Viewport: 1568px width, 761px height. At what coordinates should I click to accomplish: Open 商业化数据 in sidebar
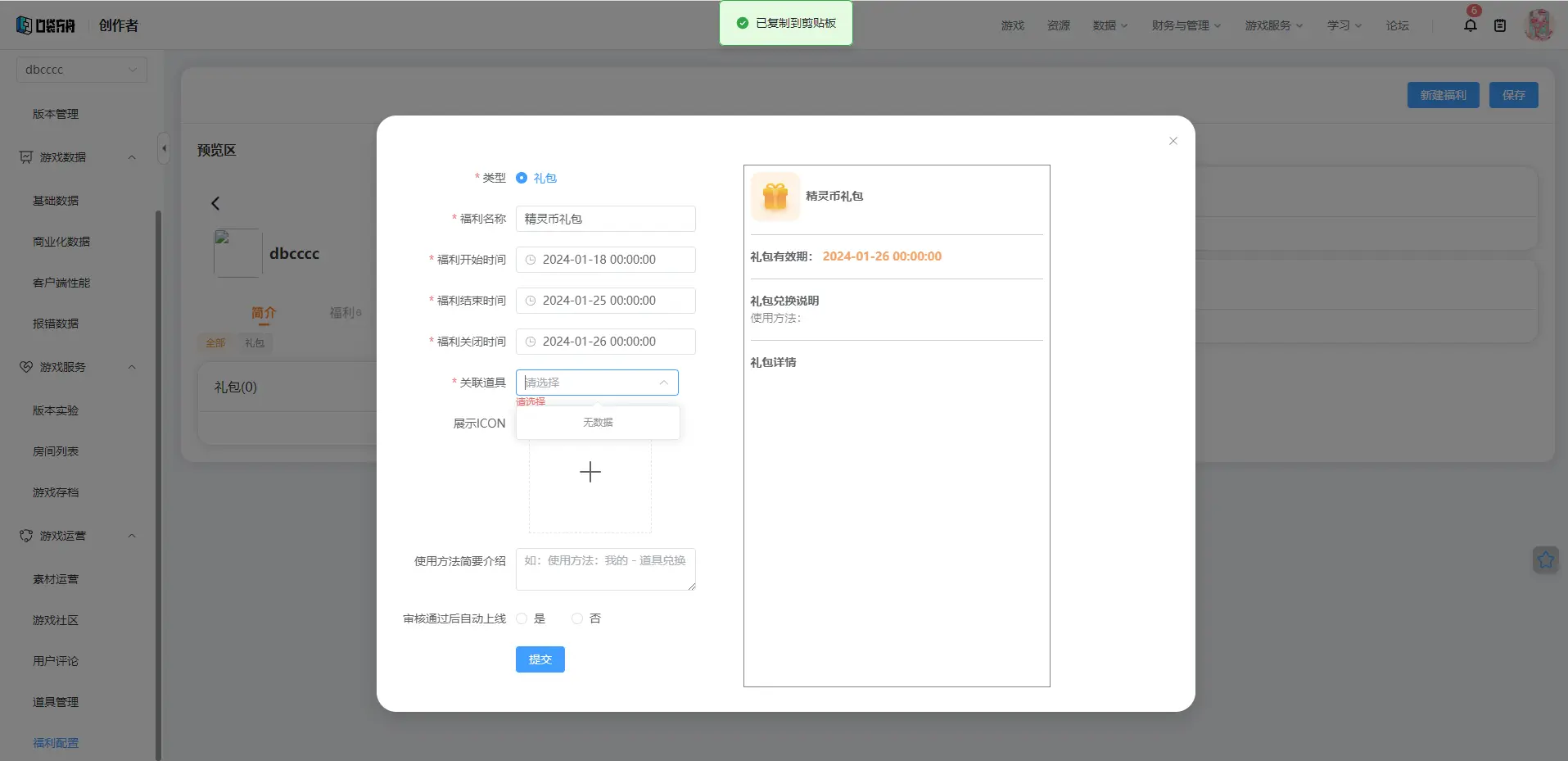pyautogui.click(x=61, y=242)
